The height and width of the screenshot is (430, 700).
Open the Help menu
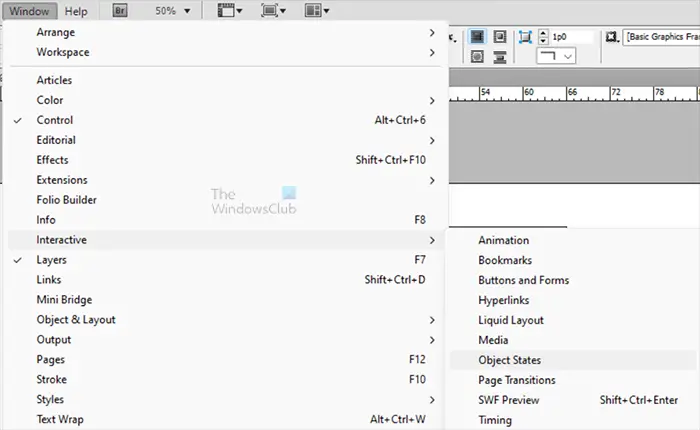click(76, 11)
